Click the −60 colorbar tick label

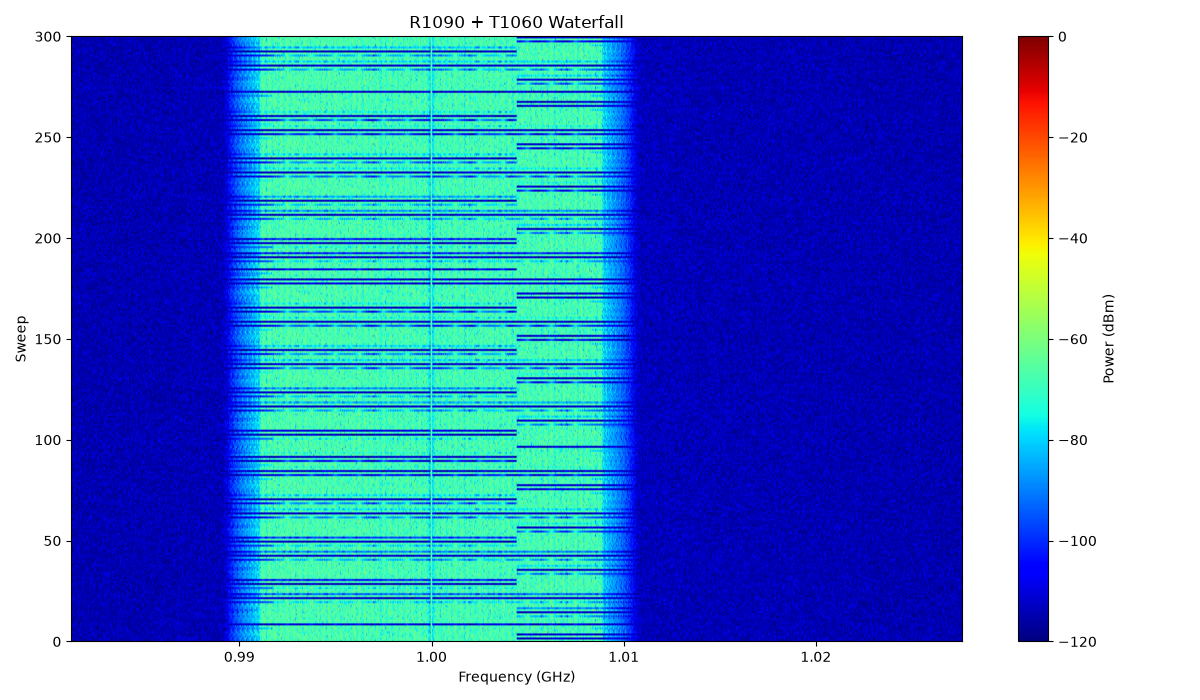pyautogui.click(x=1072, y=340)
